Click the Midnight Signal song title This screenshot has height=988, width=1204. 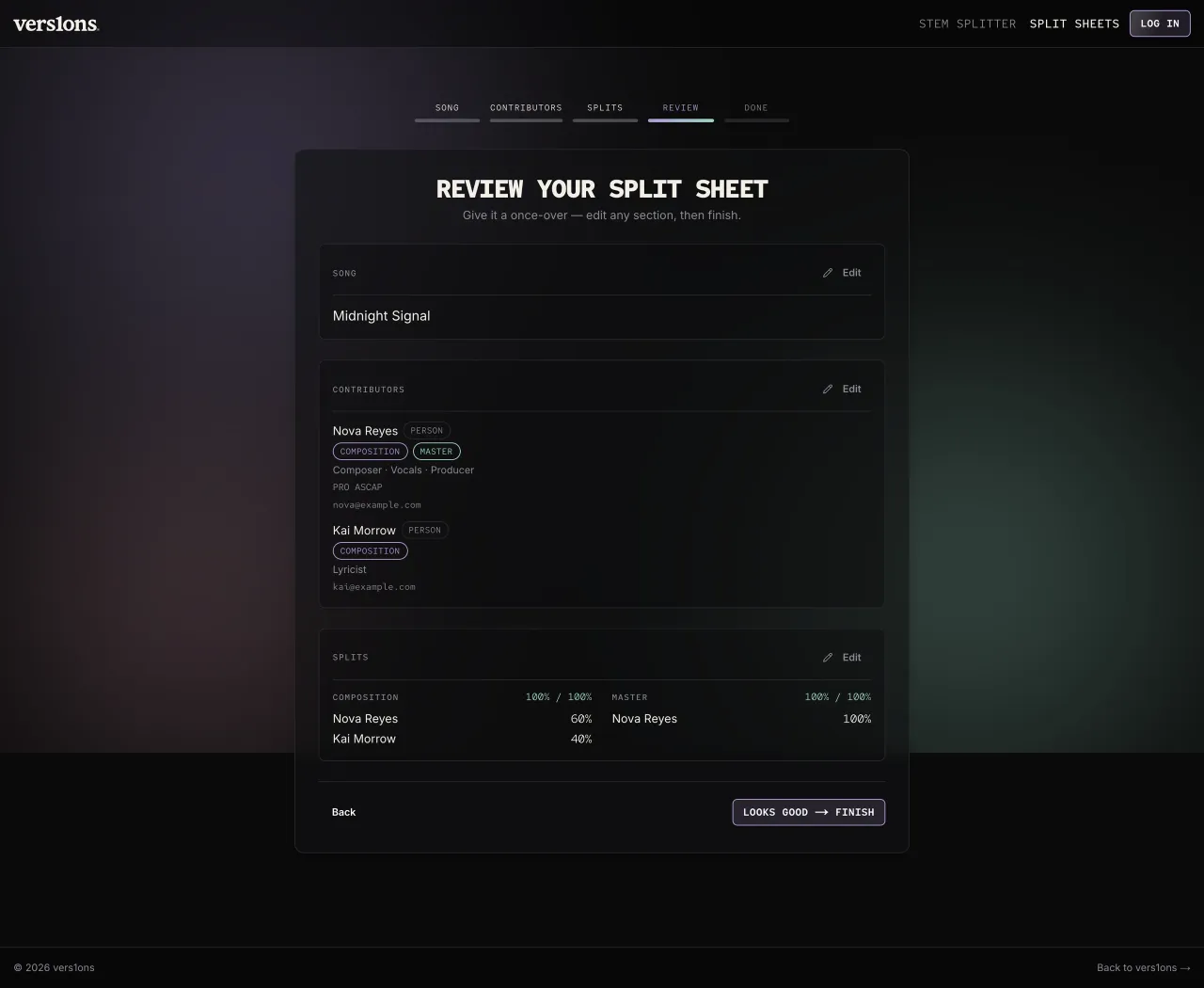tap(381, 316)
